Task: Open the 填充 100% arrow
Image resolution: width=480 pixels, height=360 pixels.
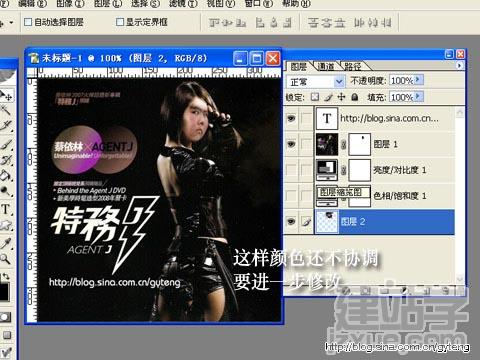Action: [419, 97]
